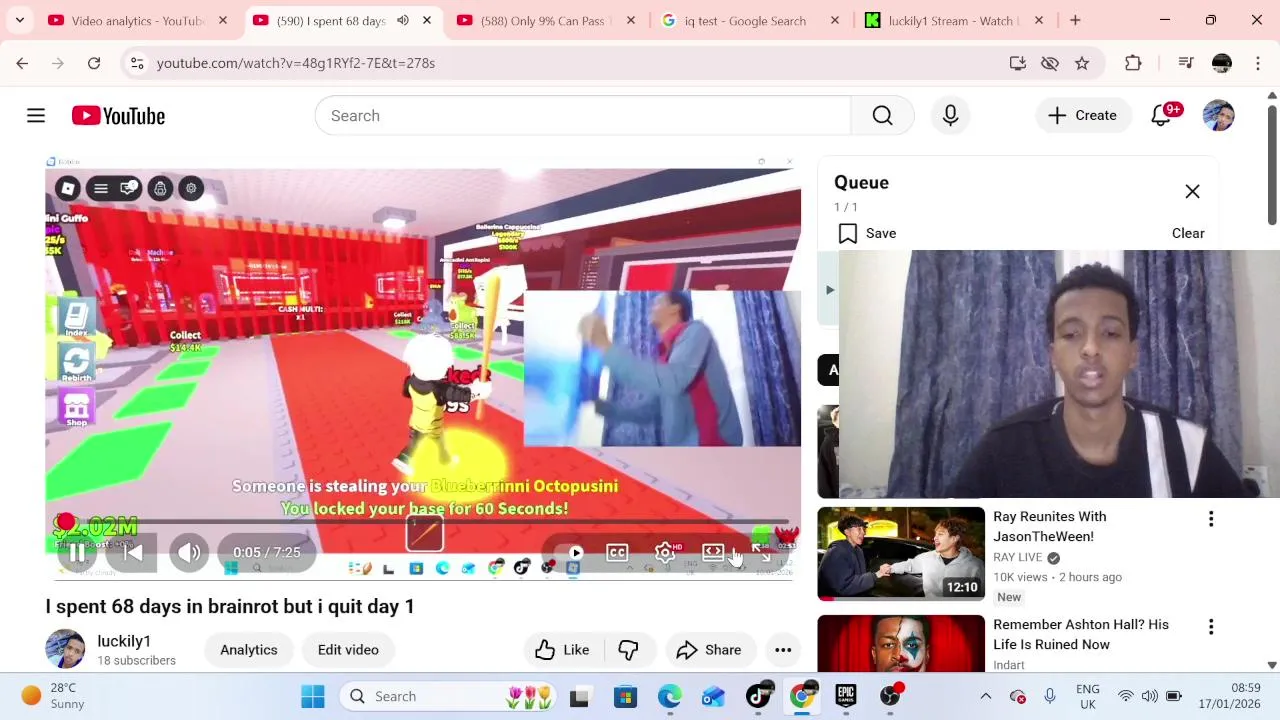Toggle closed captions CC button

[x=617, y=552]
